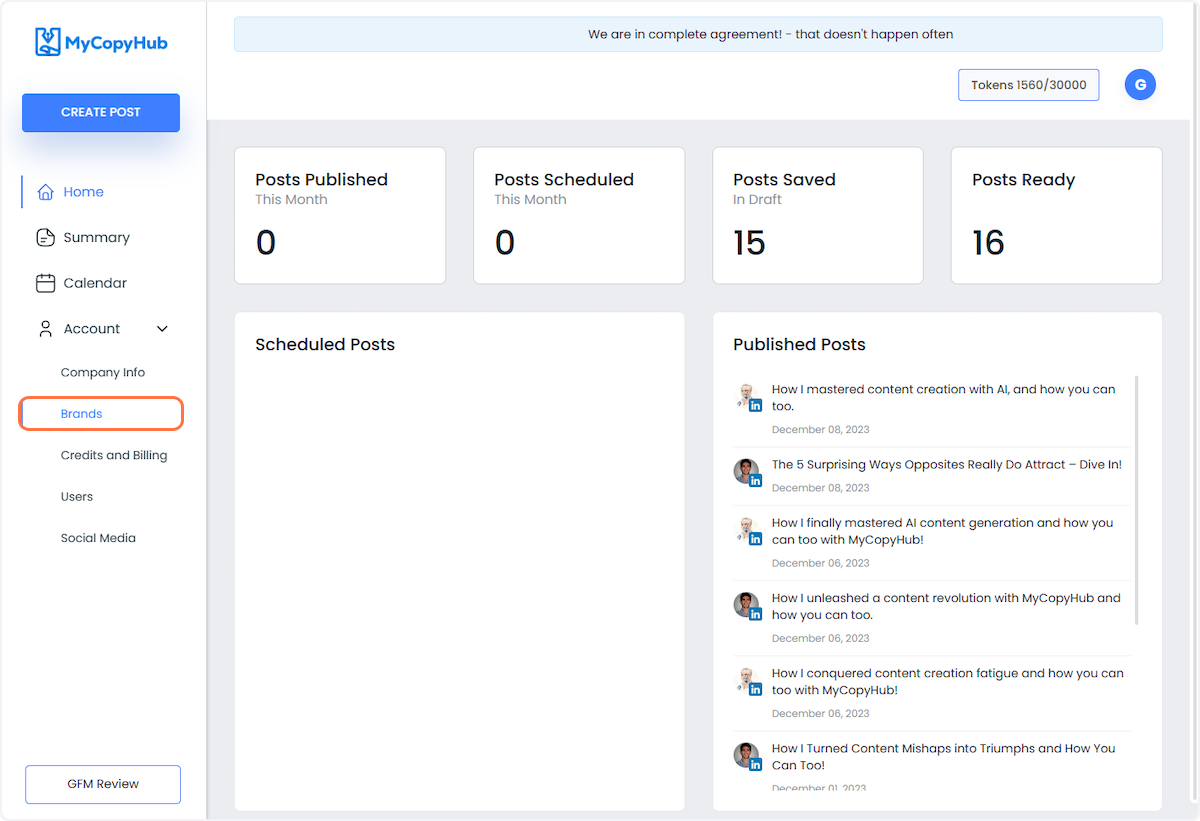Click avatar of 'mastered content creation with AI' post
The width and height of the screenshot is (1200, 821).
pos(748,397)
